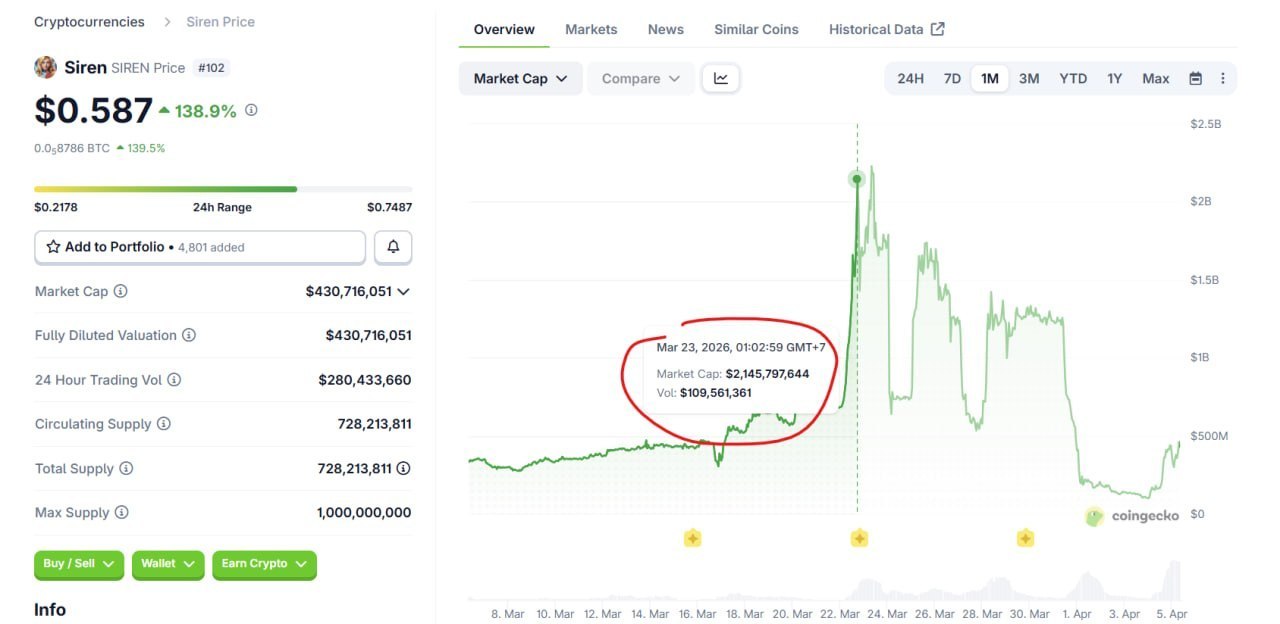Click the star icon inside Add to Portfolio
Image resolution: width=1280 pixels, height=624 pixels.
[x=52, y=246]
